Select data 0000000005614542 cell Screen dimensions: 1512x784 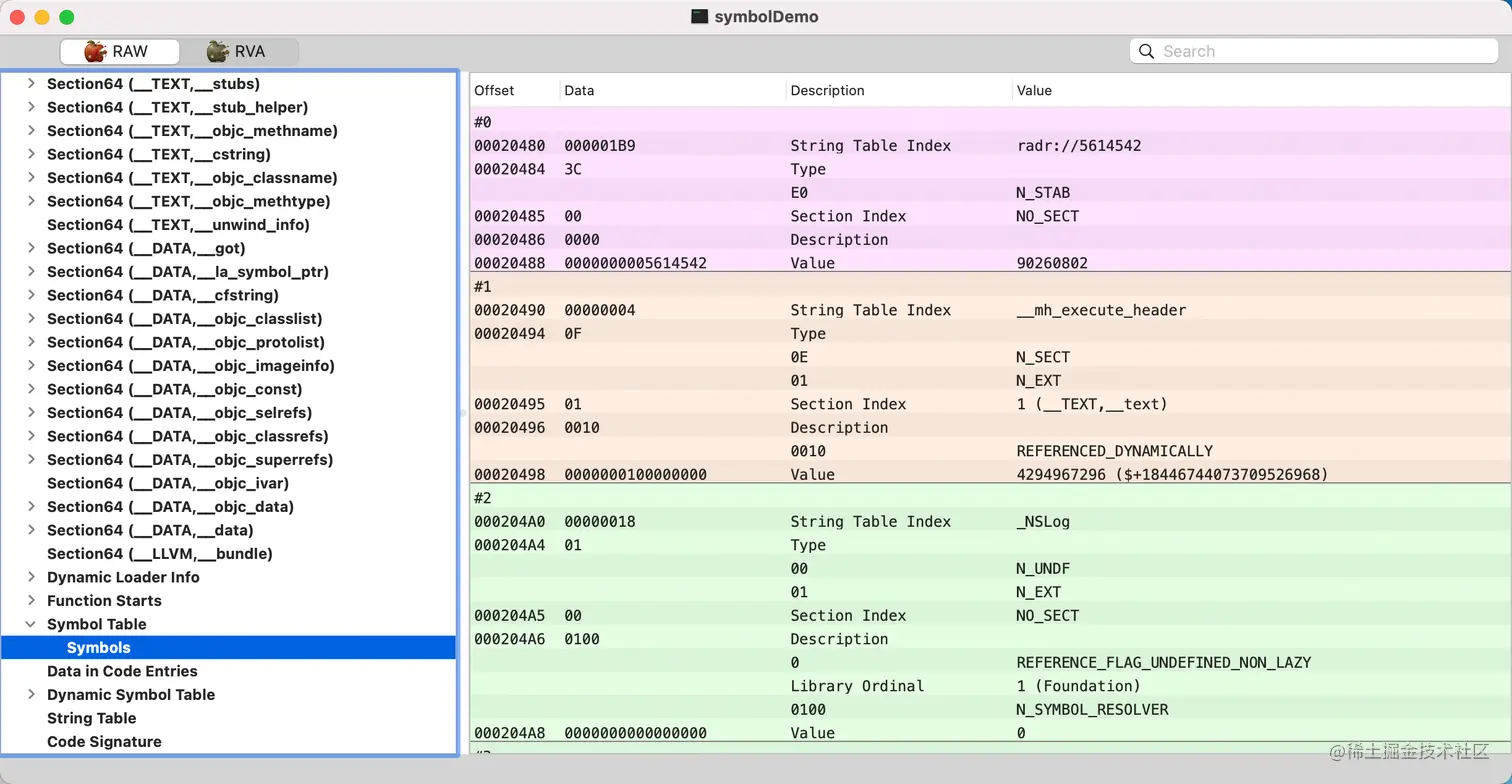[635, 263]
